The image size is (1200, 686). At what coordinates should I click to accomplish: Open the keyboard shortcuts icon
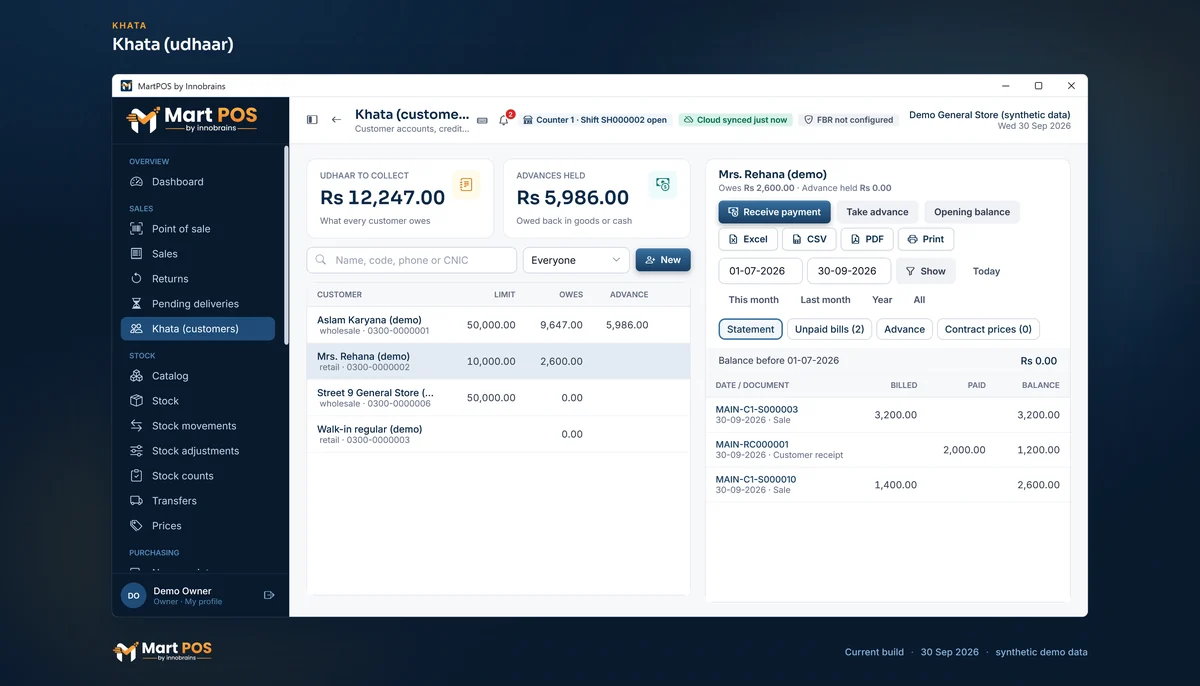(x=482, y=120)
